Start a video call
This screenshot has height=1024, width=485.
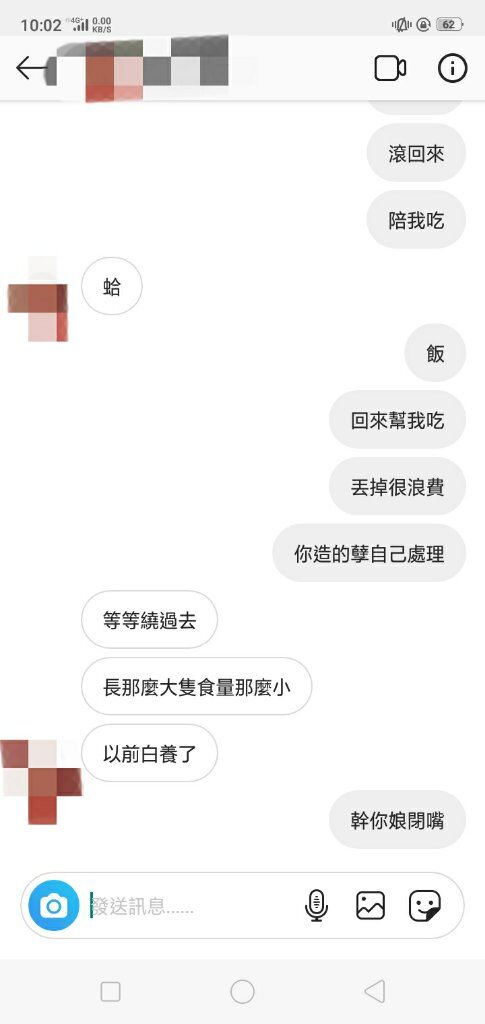[390, 69]
